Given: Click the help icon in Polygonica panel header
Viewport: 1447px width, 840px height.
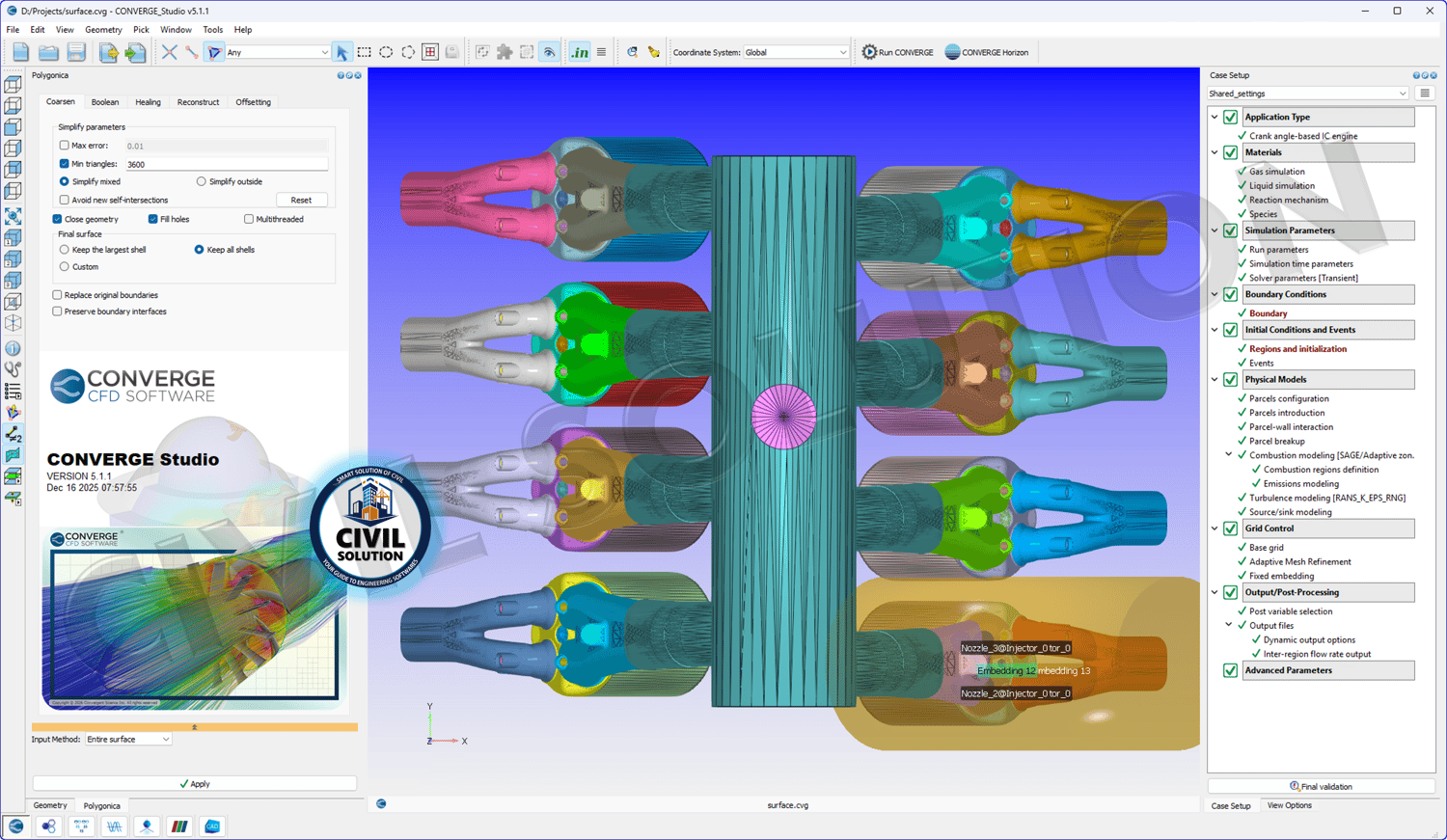Looking at the screenshot, I should [341, 75].
